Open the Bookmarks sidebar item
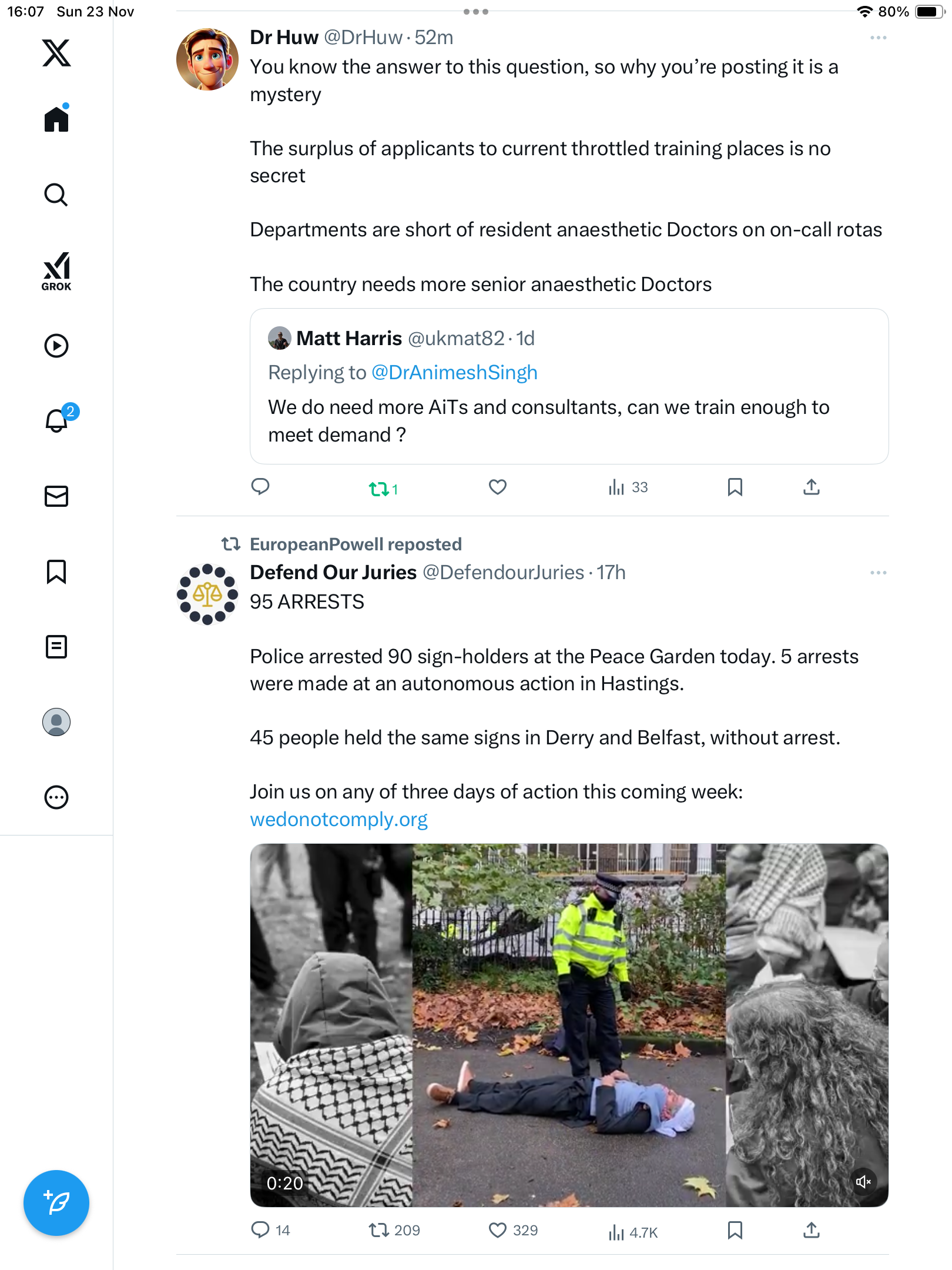The height and width of the screenshot is (1270, 952). pyautogui.click(x=56, y=571)
